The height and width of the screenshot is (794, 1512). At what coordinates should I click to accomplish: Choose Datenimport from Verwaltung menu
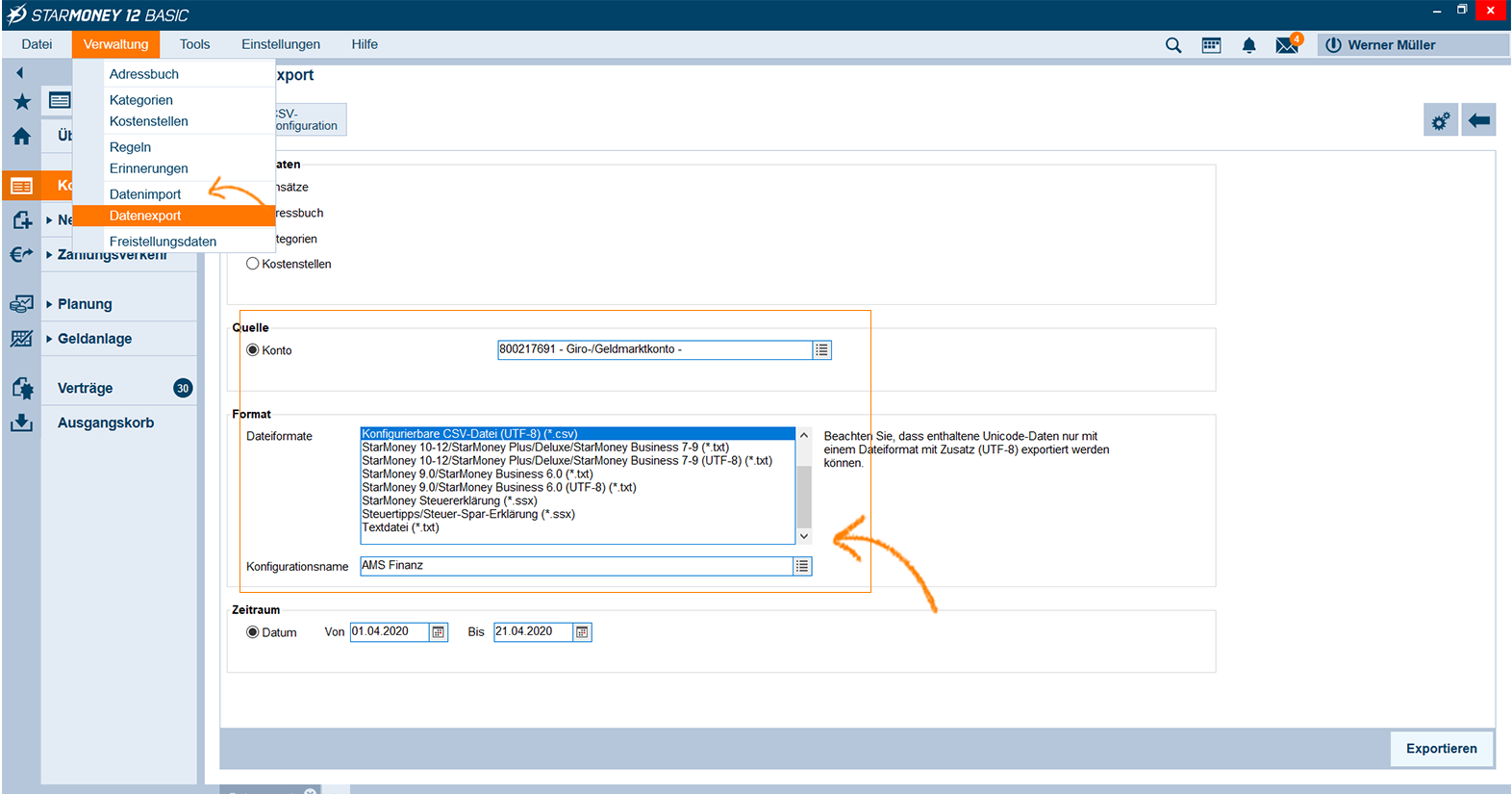click(x=145, y=194)
